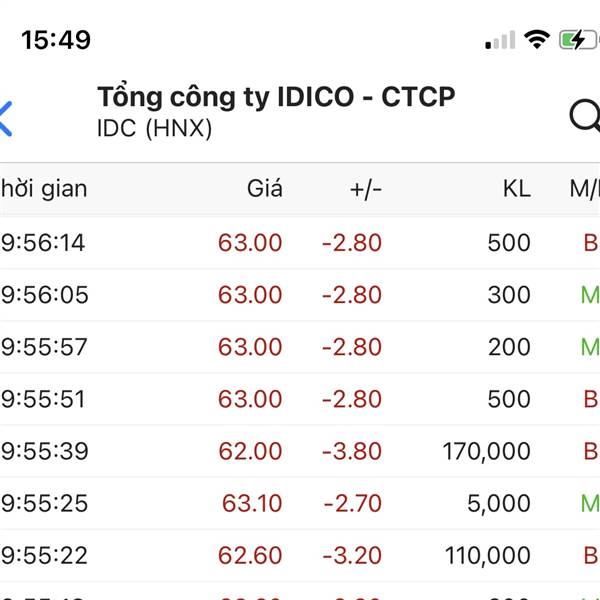This screenshot has height=600, width=600.
Task: Tap the 15:49 clock in status bar
Action: pos(56,40)
